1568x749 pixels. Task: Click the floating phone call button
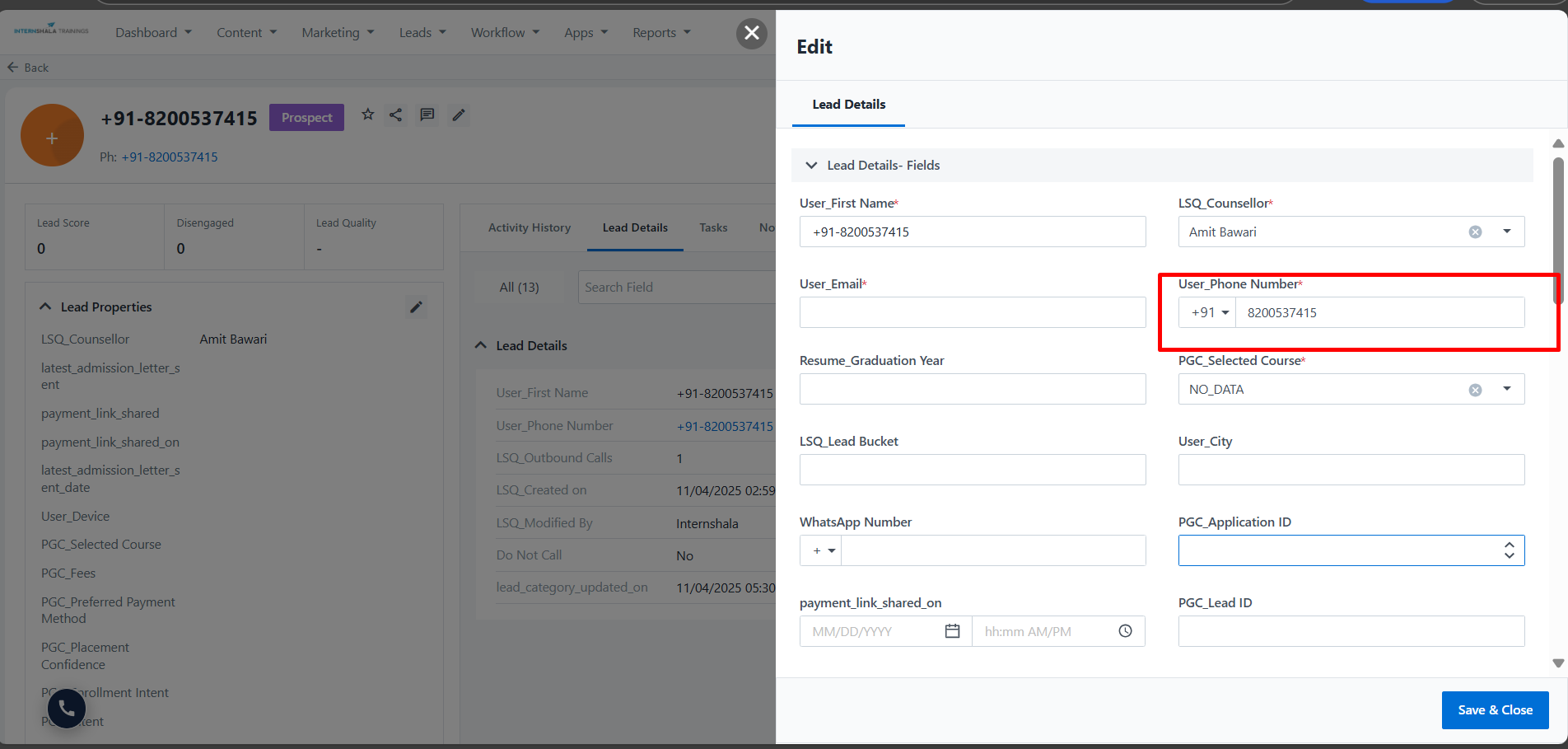pos(67,709)
